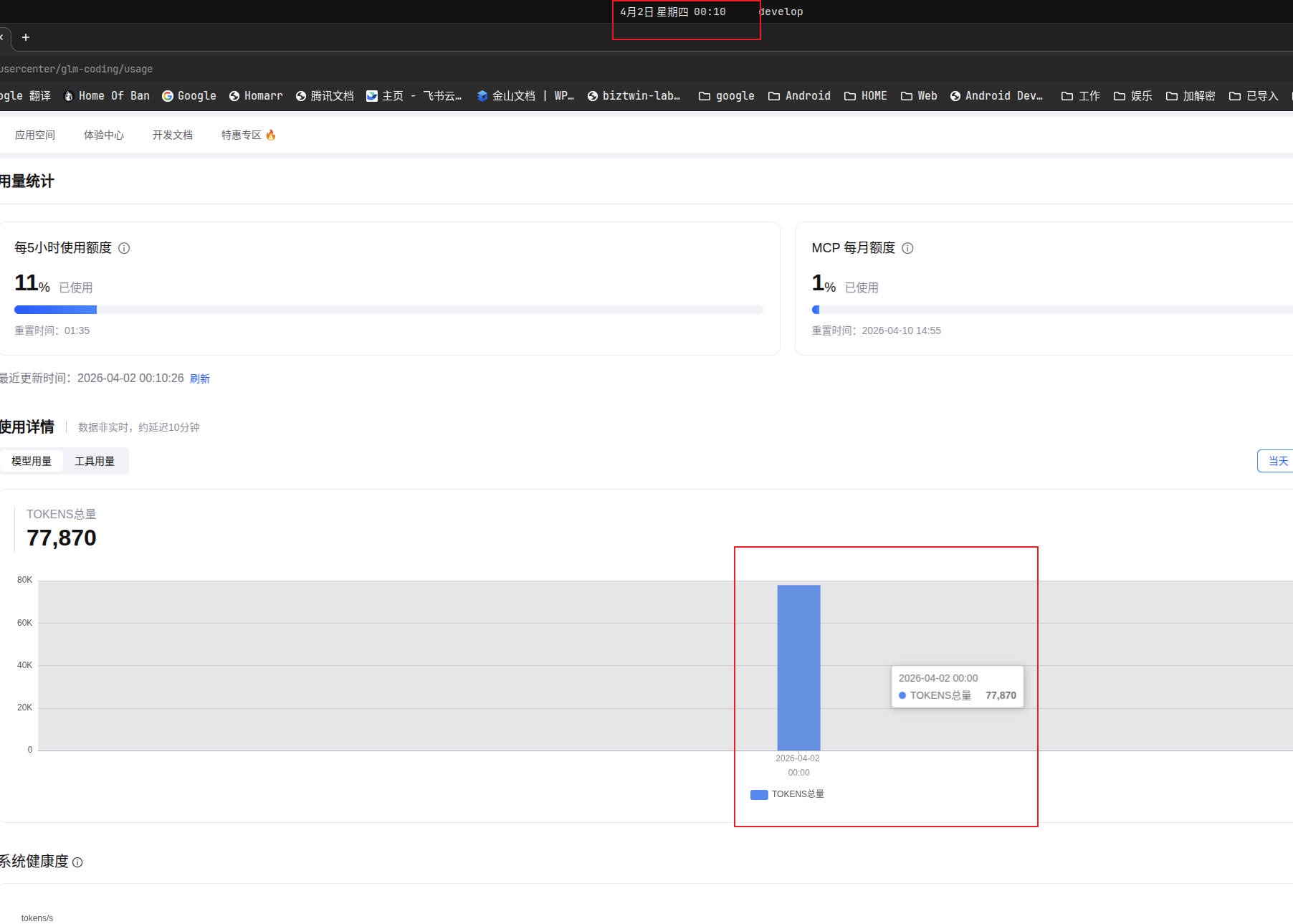Toggle TOKENS总量 legend series in chart
The image size is (1293, 924).
(x=787, y=794)
